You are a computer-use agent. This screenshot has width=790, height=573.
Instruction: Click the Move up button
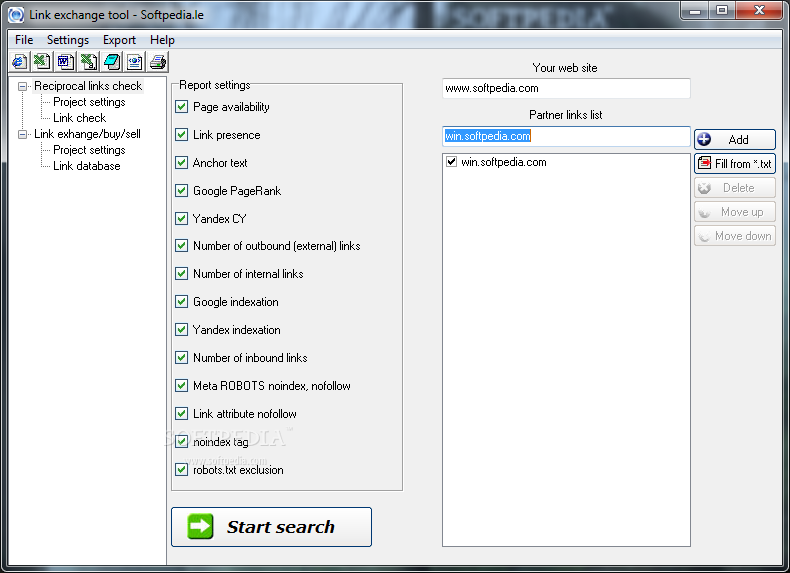[x=735, y=212]
